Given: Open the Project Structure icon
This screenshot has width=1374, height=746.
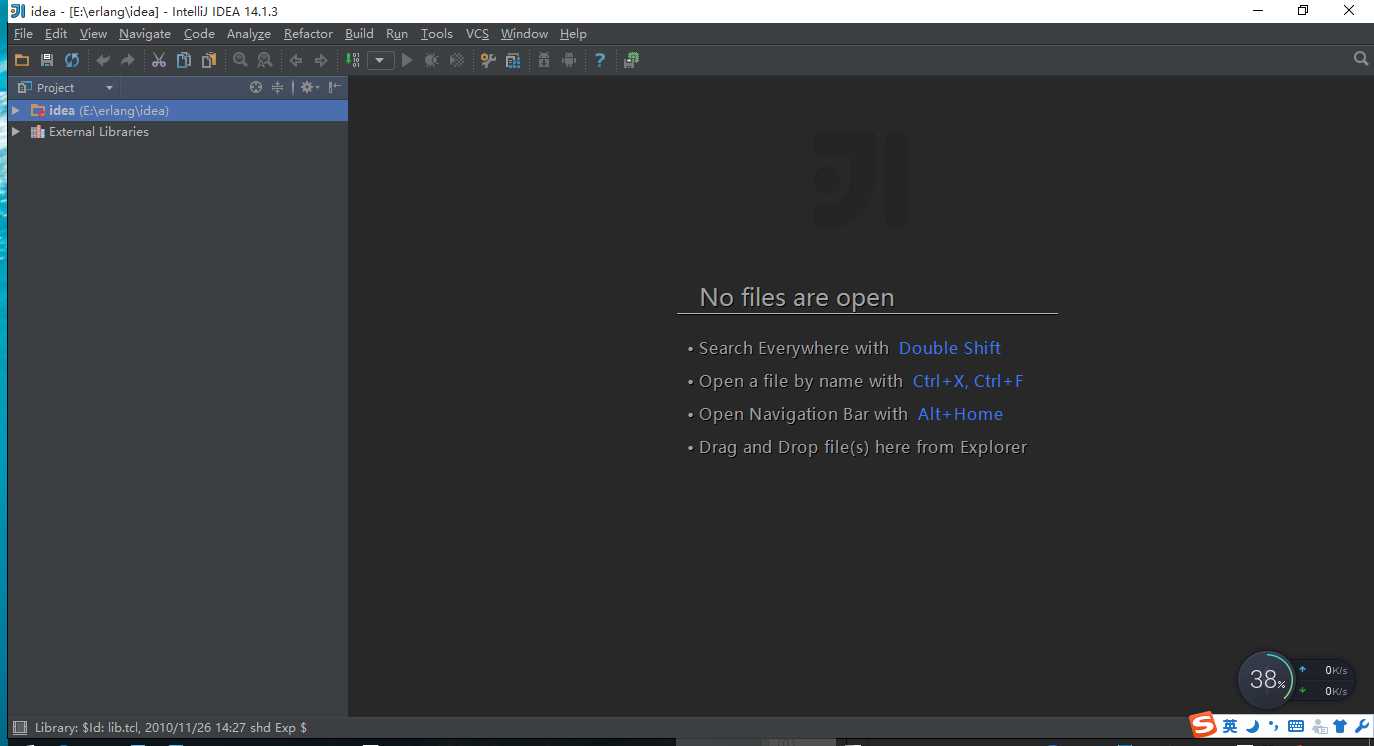Looking at the screenshot, I should pos(513,60).
